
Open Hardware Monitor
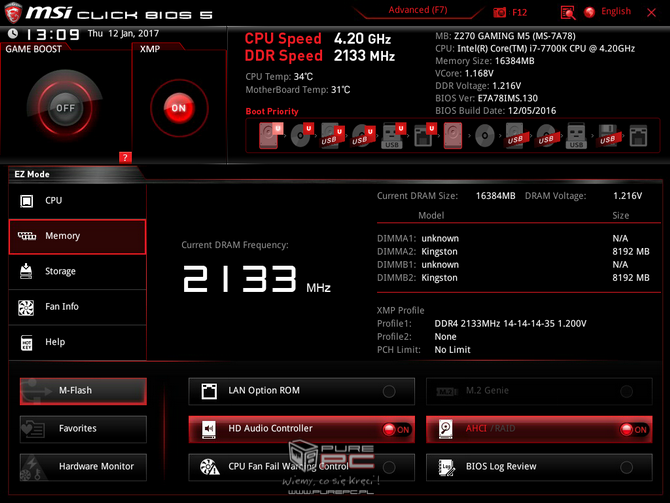83,467
